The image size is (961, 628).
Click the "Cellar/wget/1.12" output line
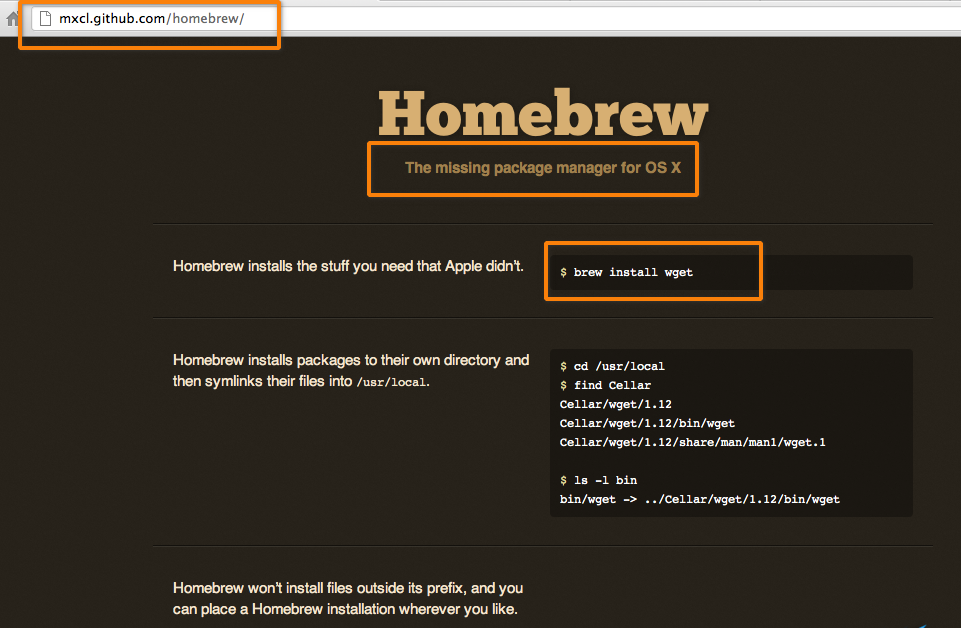click(x=615, y=404)
